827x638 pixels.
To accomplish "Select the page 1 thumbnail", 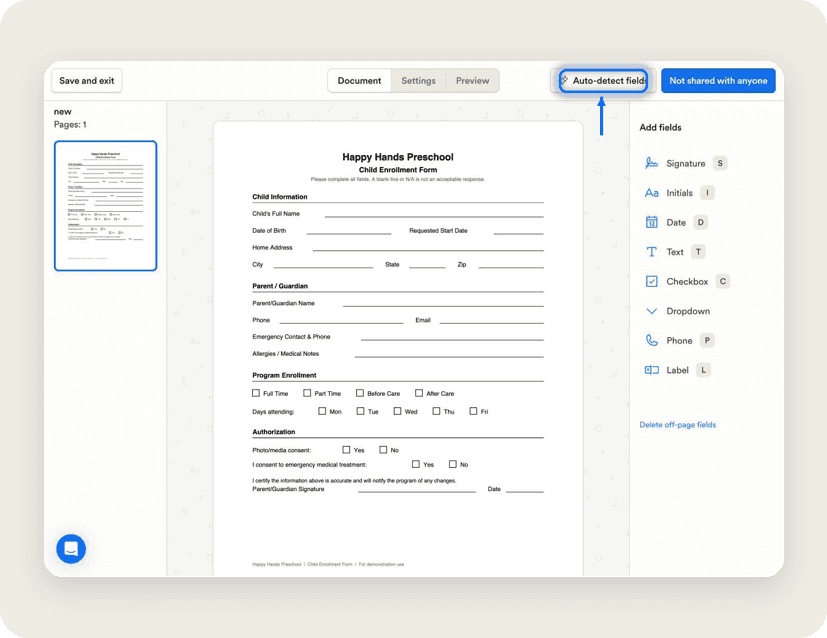I will pos(105,206).
